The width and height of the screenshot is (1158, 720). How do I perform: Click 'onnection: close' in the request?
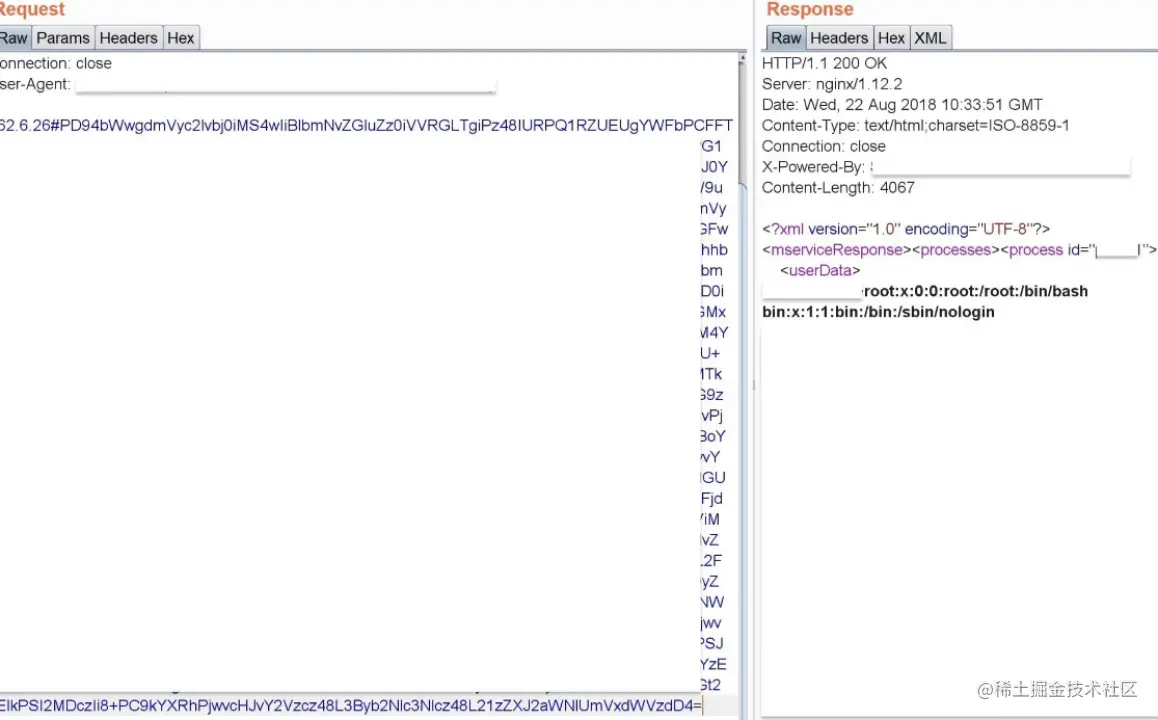point(56,64)
